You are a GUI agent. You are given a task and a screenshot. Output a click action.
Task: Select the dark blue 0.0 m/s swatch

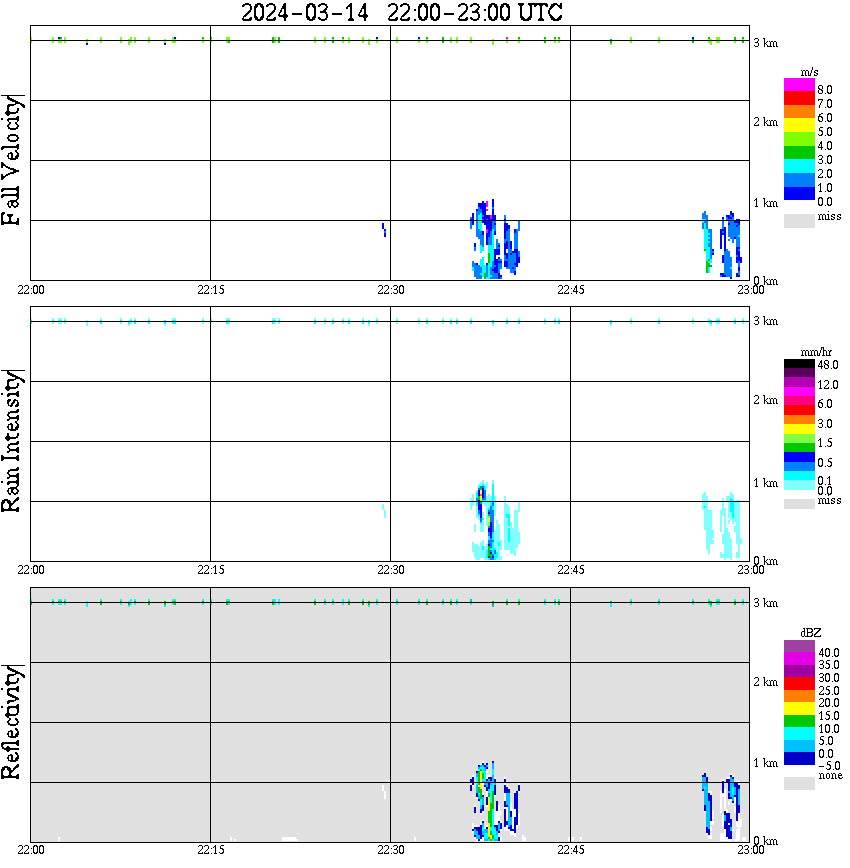[799, 194]
